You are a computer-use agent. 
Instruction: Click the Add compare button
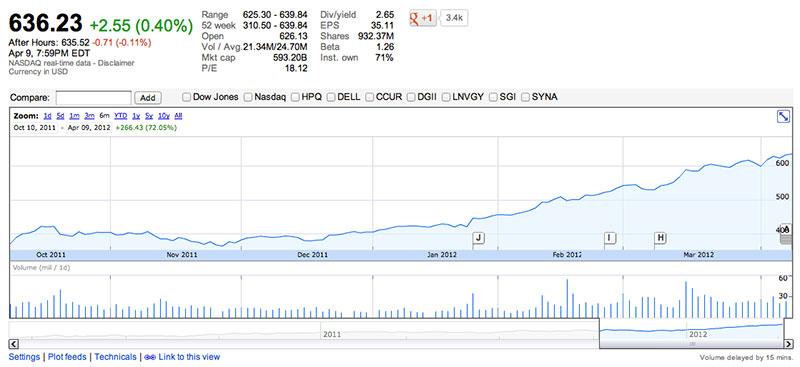pos(148,97)
